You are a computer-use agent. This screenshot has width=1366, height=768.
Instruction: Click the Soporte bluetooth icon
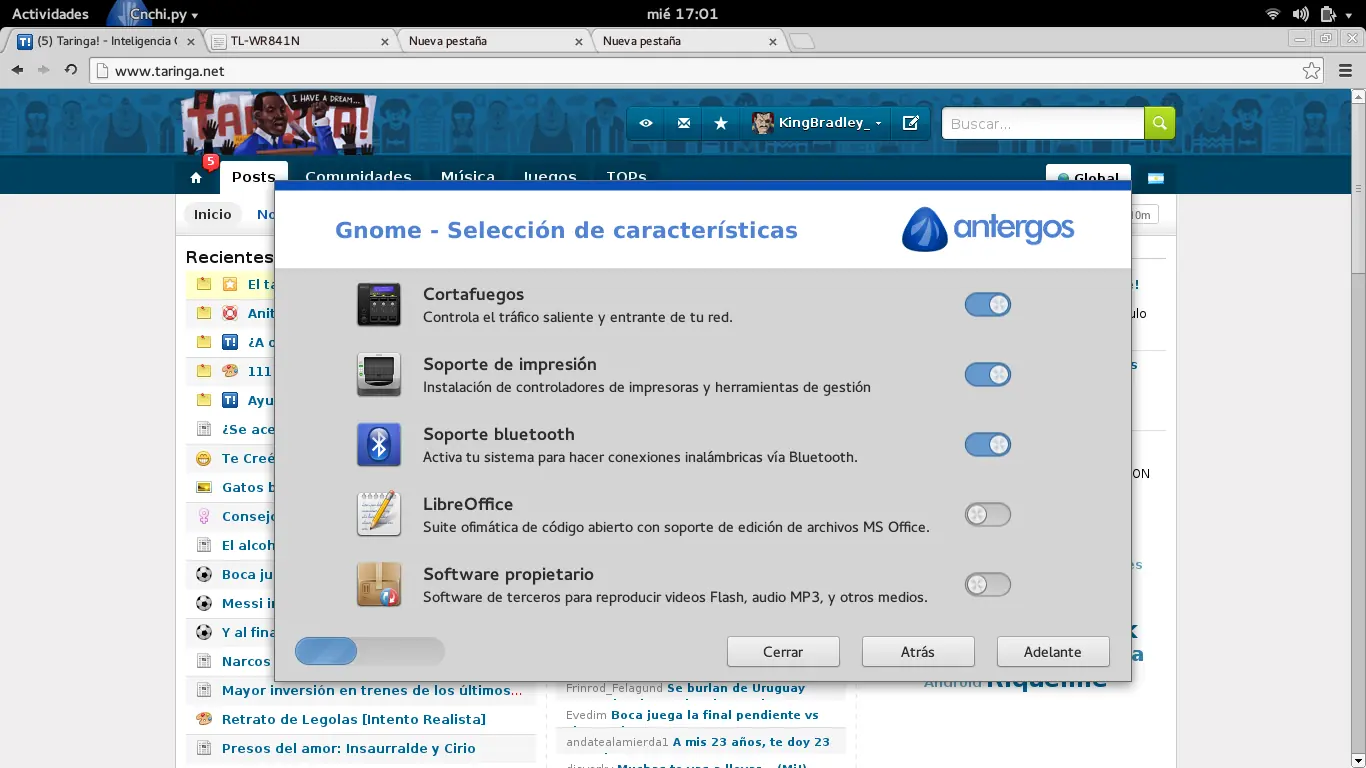pos(379,444)
